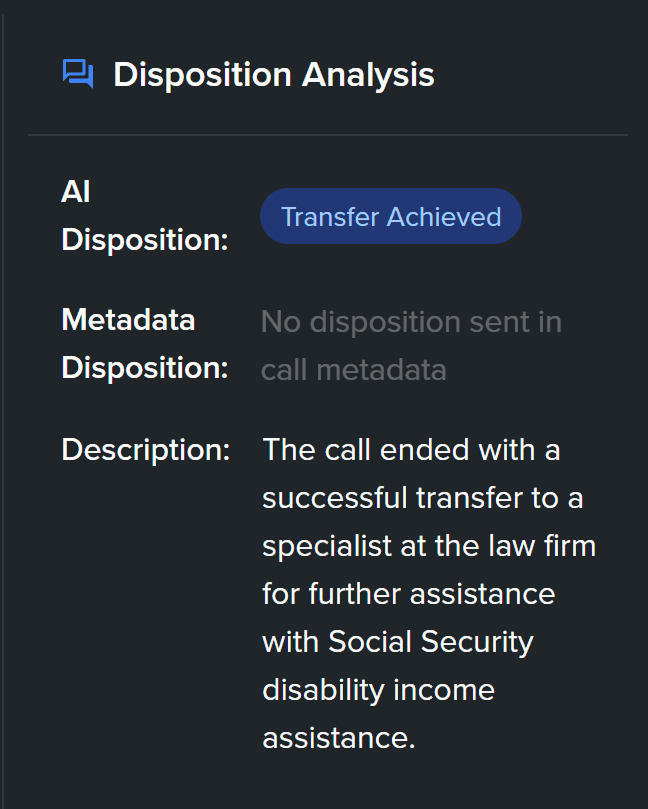Click 'disability income' line

tap(378, 691)
